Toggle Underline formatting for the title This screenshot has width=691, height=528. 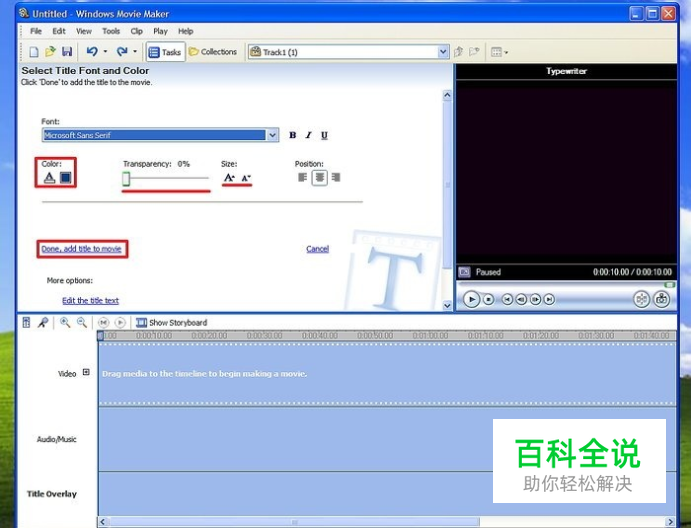[324, 135]
